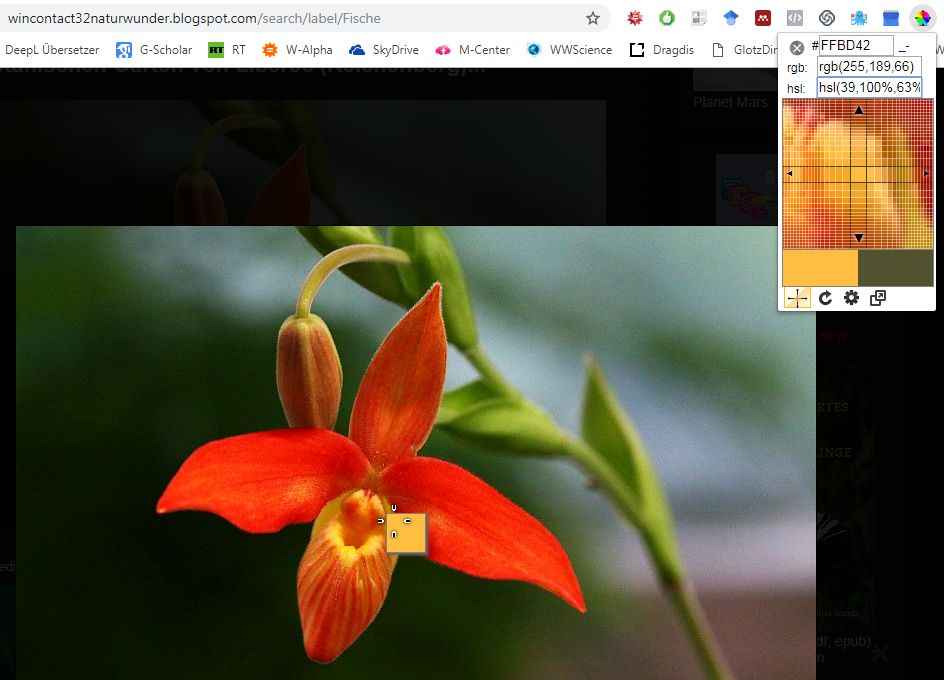Click the green thumbs-up extension icon
Image resolution: width=944 pixels, height=680 pixels.
[x=666, y=17]
